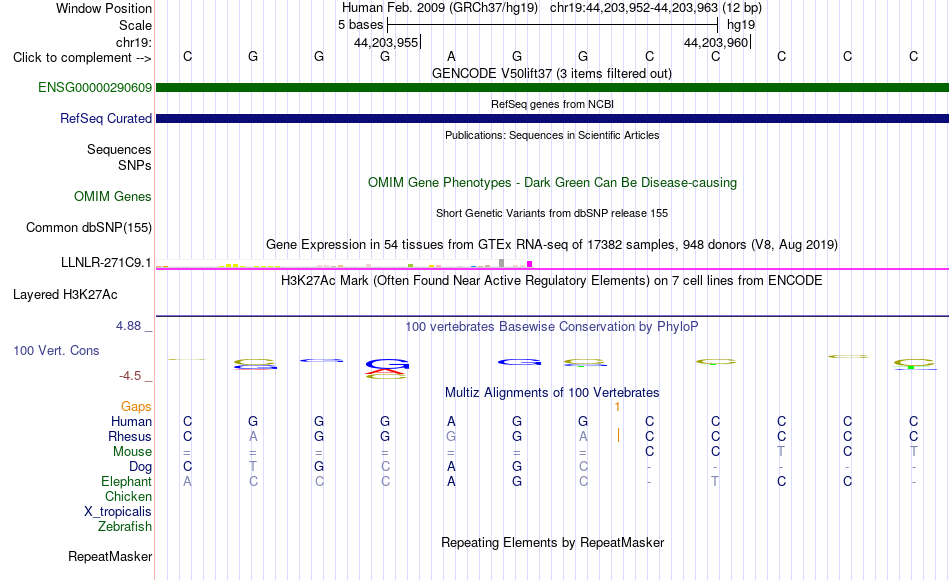Click OMIM Gene Phenotypes track title
This screenshot has height=580, width=950.
click(552, 182)
